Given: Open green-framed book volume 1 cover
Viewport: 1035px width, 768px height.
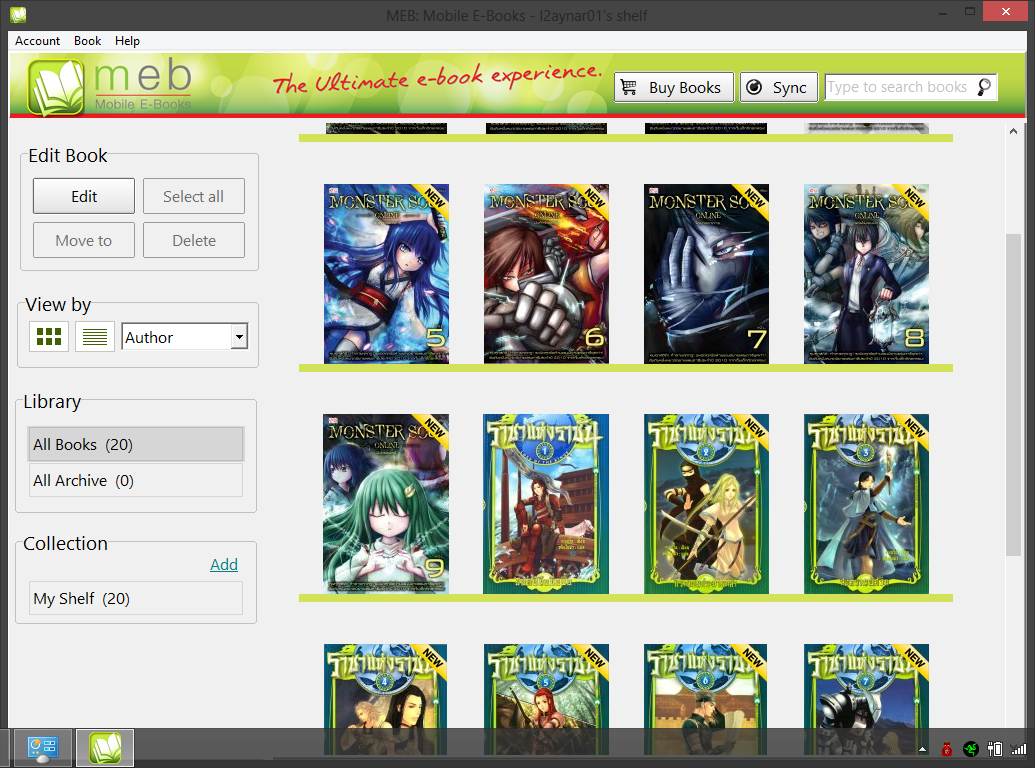Looking at the screenshot, I should [x=546, y=503].
